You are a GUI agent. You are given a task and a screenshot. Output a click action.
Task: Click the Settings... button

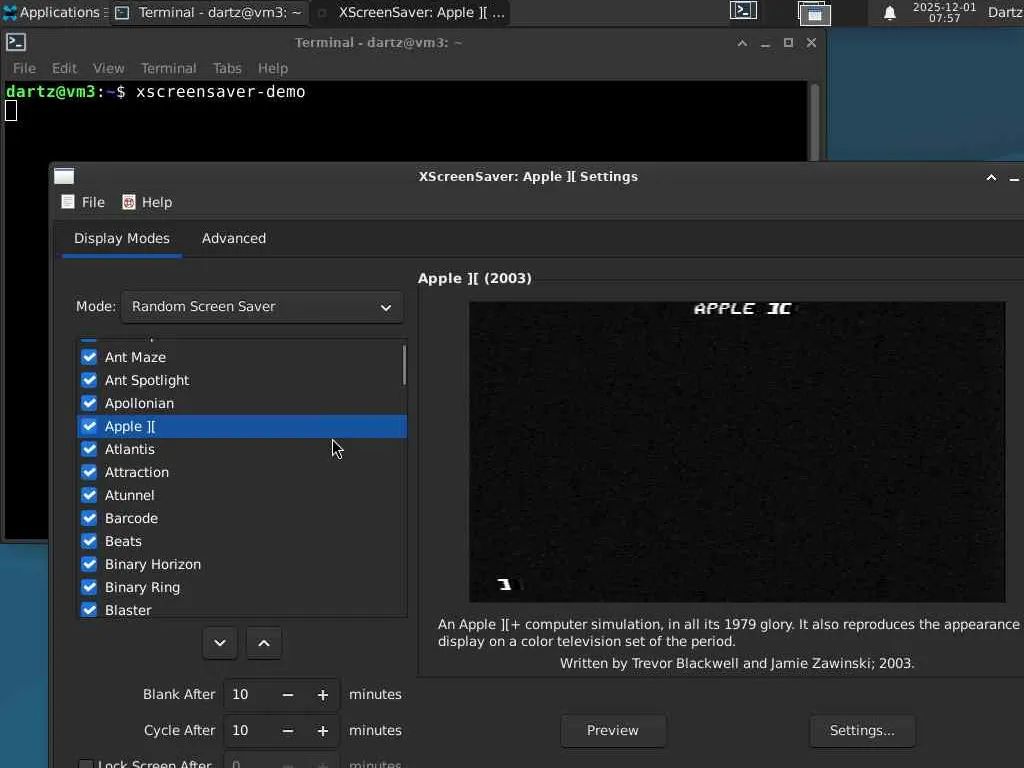pos(862,731)
